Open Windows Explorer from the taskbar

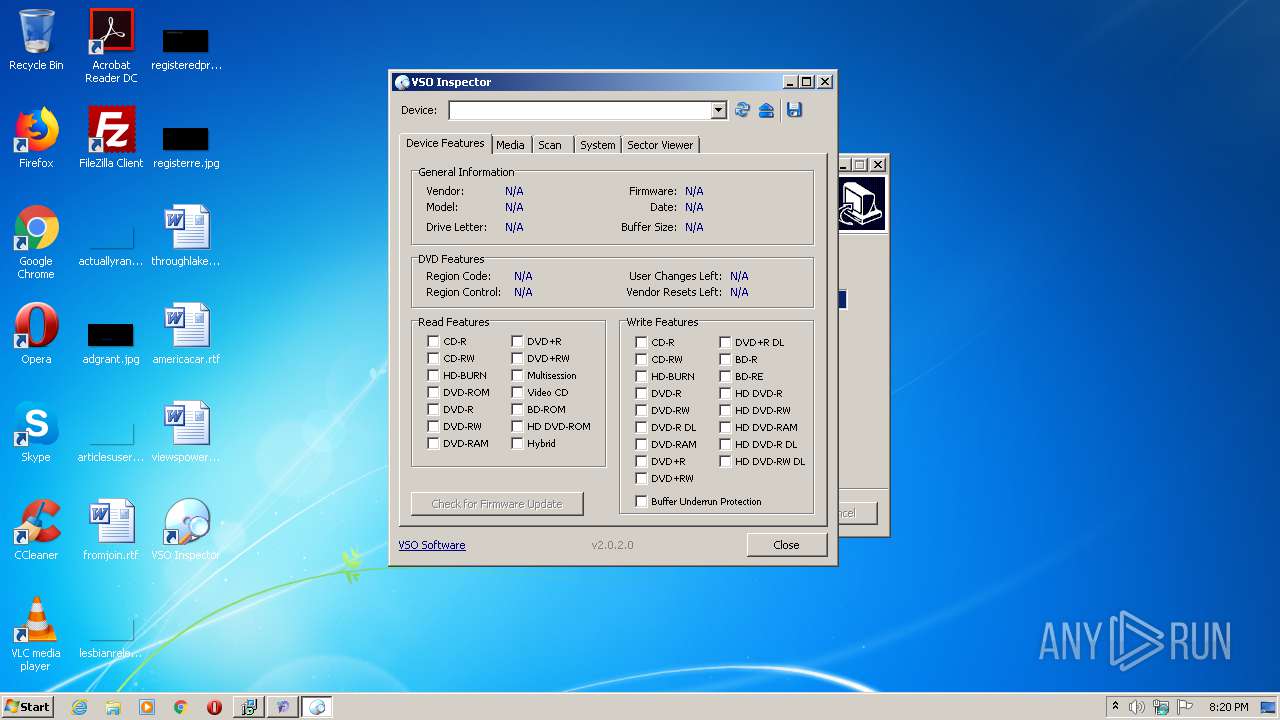point(113,707)
